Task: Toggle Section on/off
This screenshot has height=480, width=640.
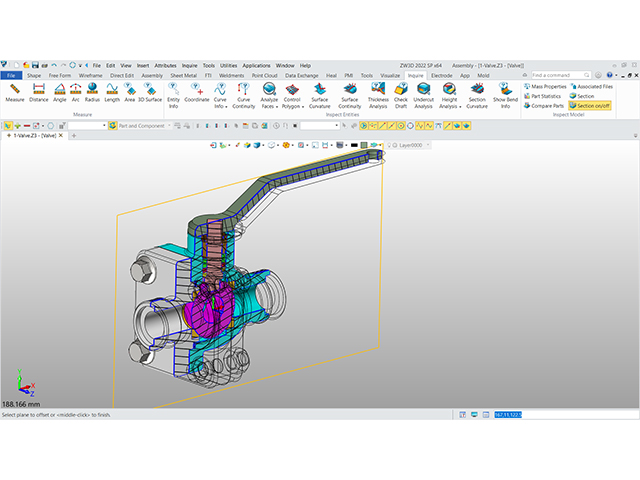Action: 590,106
